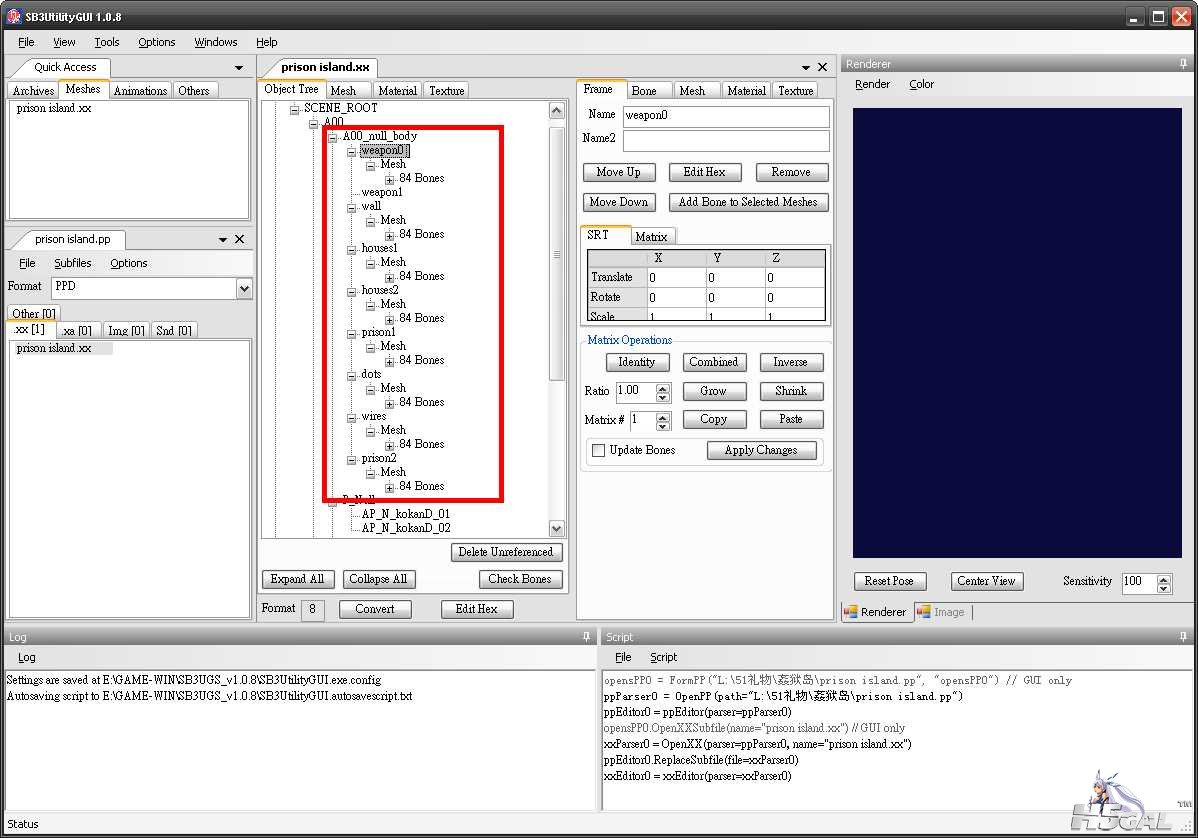1198x838 pixels.
Task: Select the Renderer tab at bottom
Action: [x=876, y=612]
